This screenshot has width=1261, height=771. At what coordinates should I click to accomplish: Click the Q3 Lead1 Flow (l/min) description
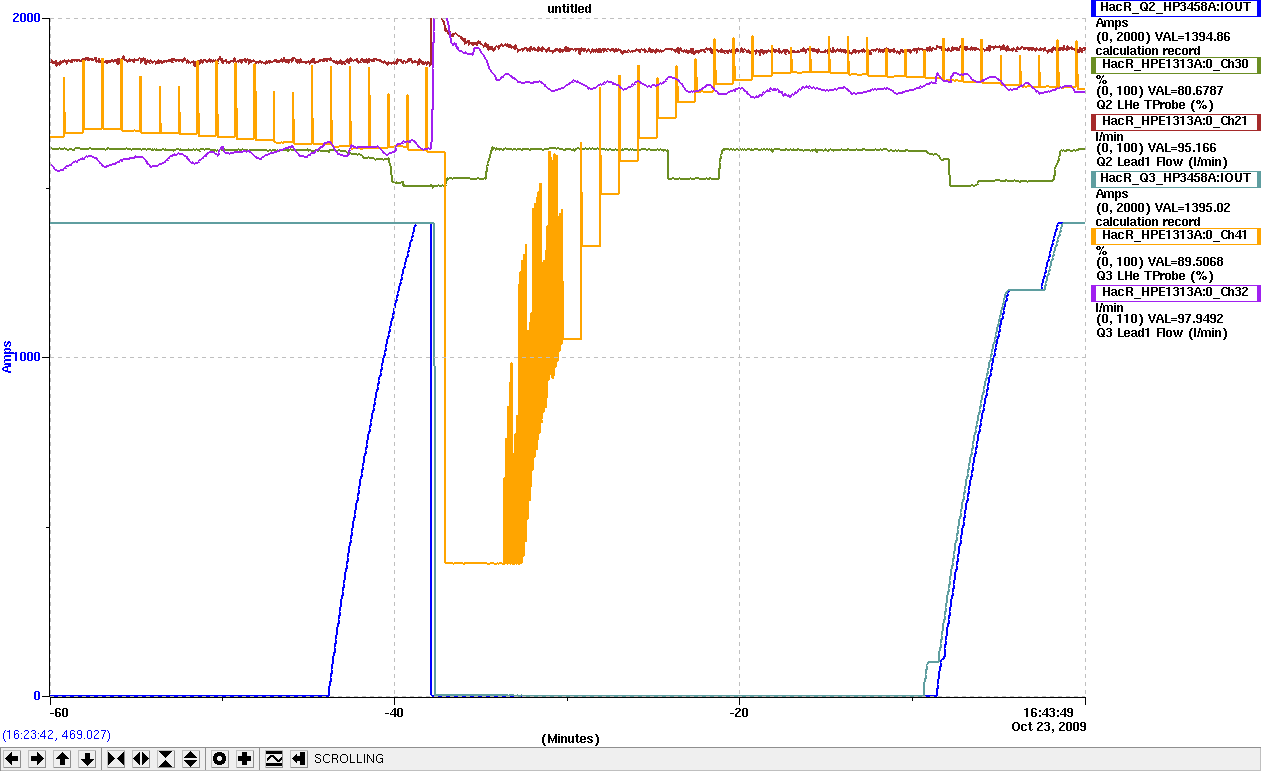click(x=1161, y=333)
